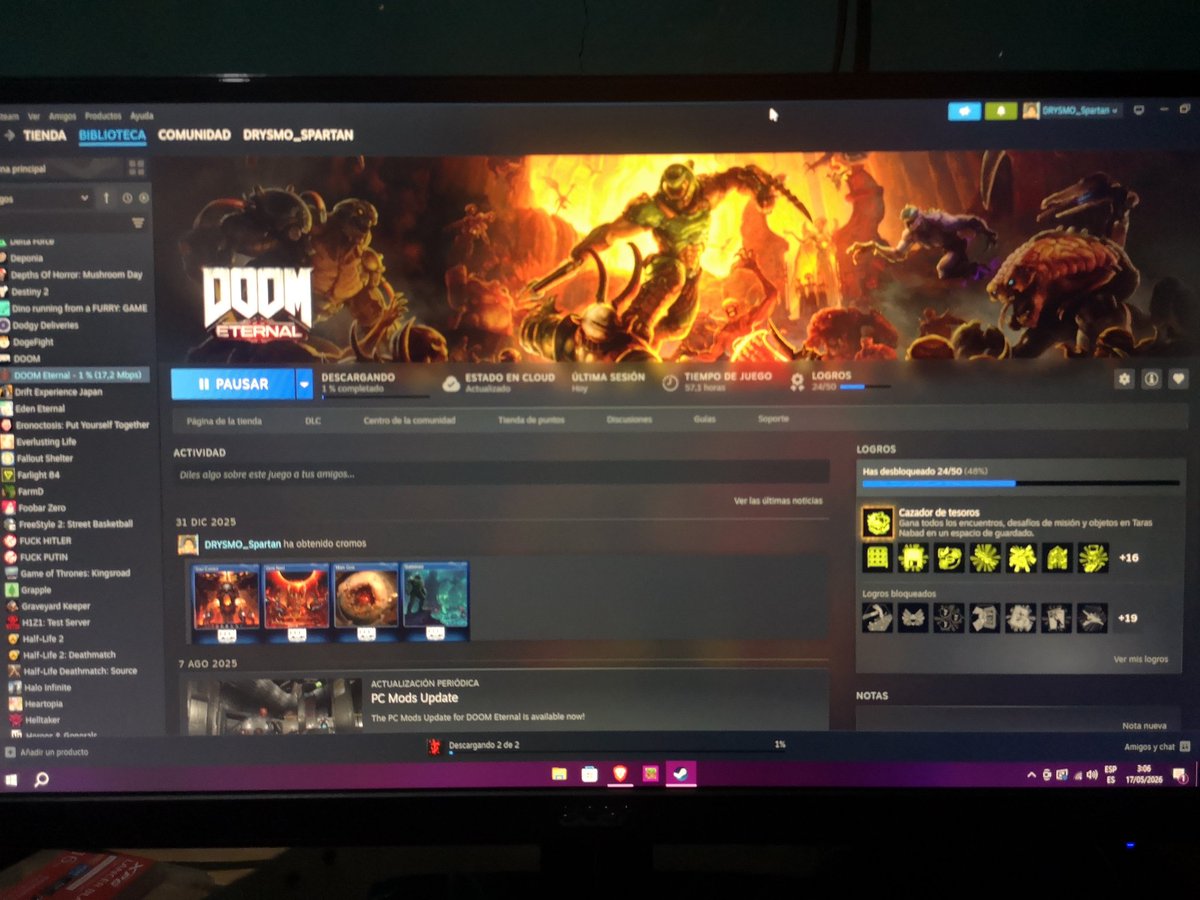The width and height of the screenshot is (1200, 900).
Task: Select the BIBLIOTECA tab
Action: point(112,135)
